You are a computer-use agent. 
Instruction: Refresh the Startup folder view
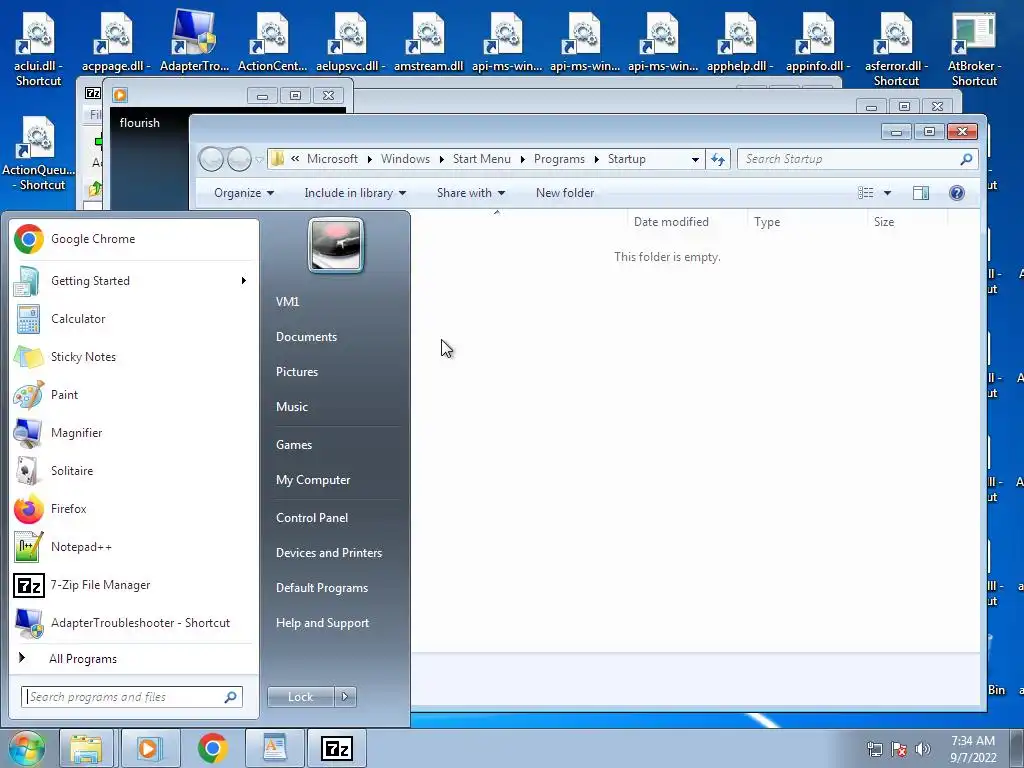[x=718, y=159]
